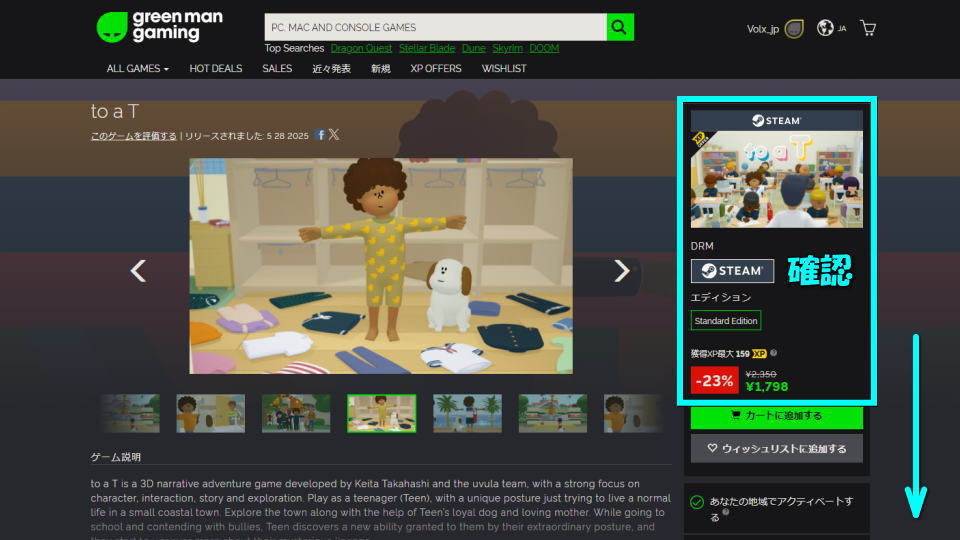Click the globe language selector icon

coord(825,28)
